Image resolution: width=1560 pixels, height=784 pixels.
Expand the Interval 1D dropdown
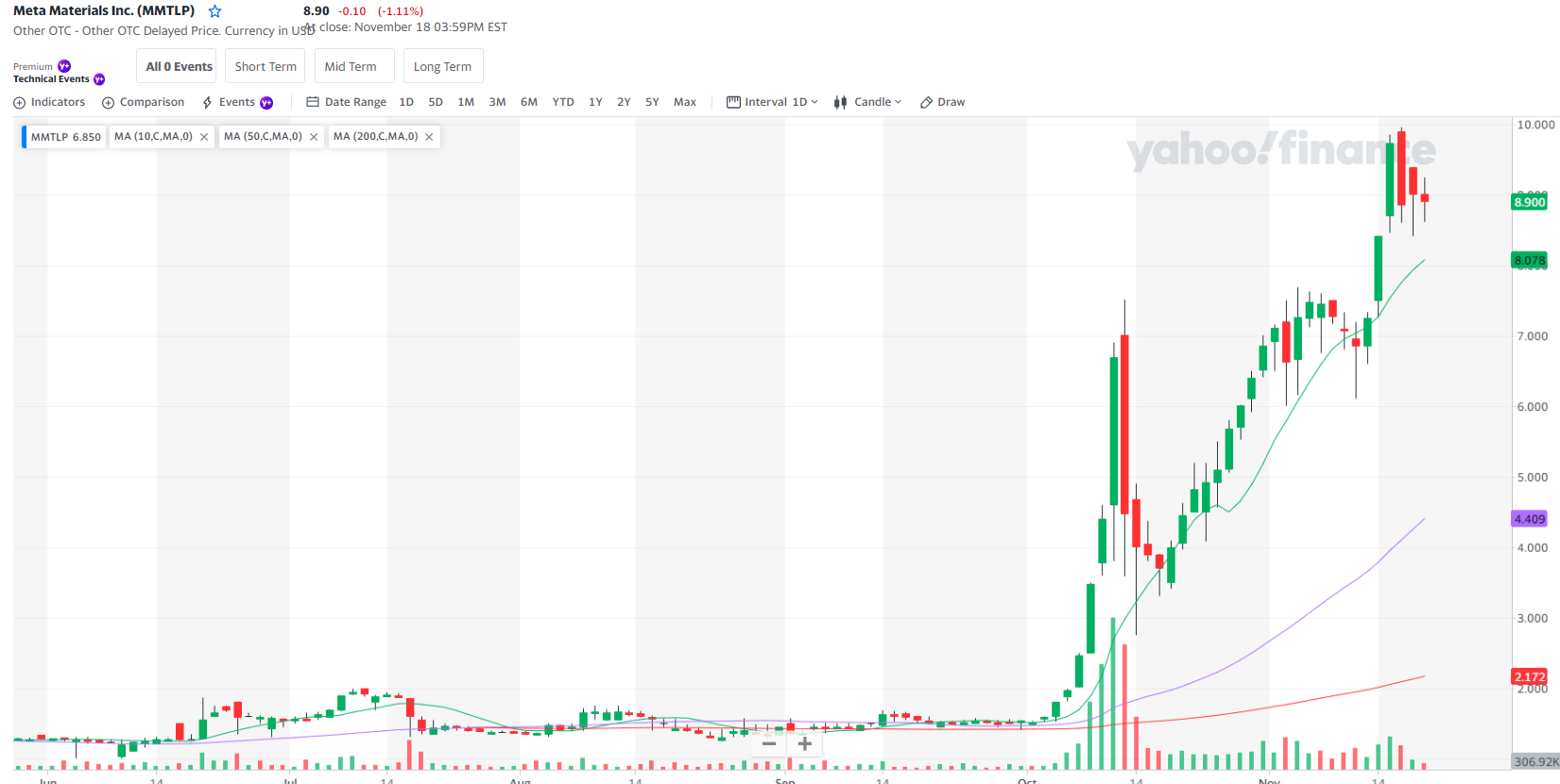772,102
